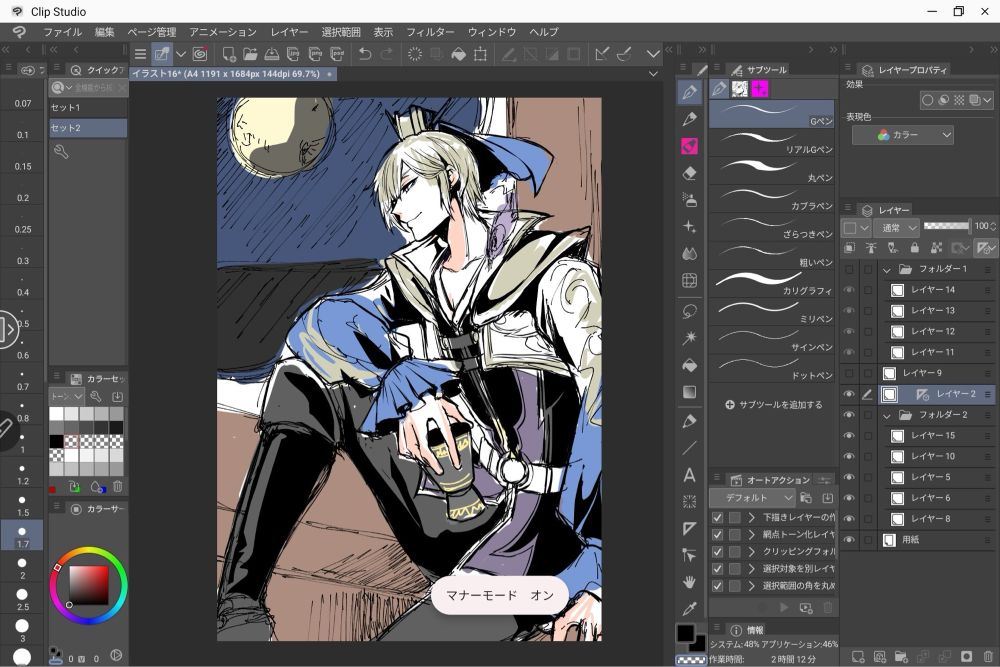
Task: Click サブツールを追加する button
Action: coord(774,404)
